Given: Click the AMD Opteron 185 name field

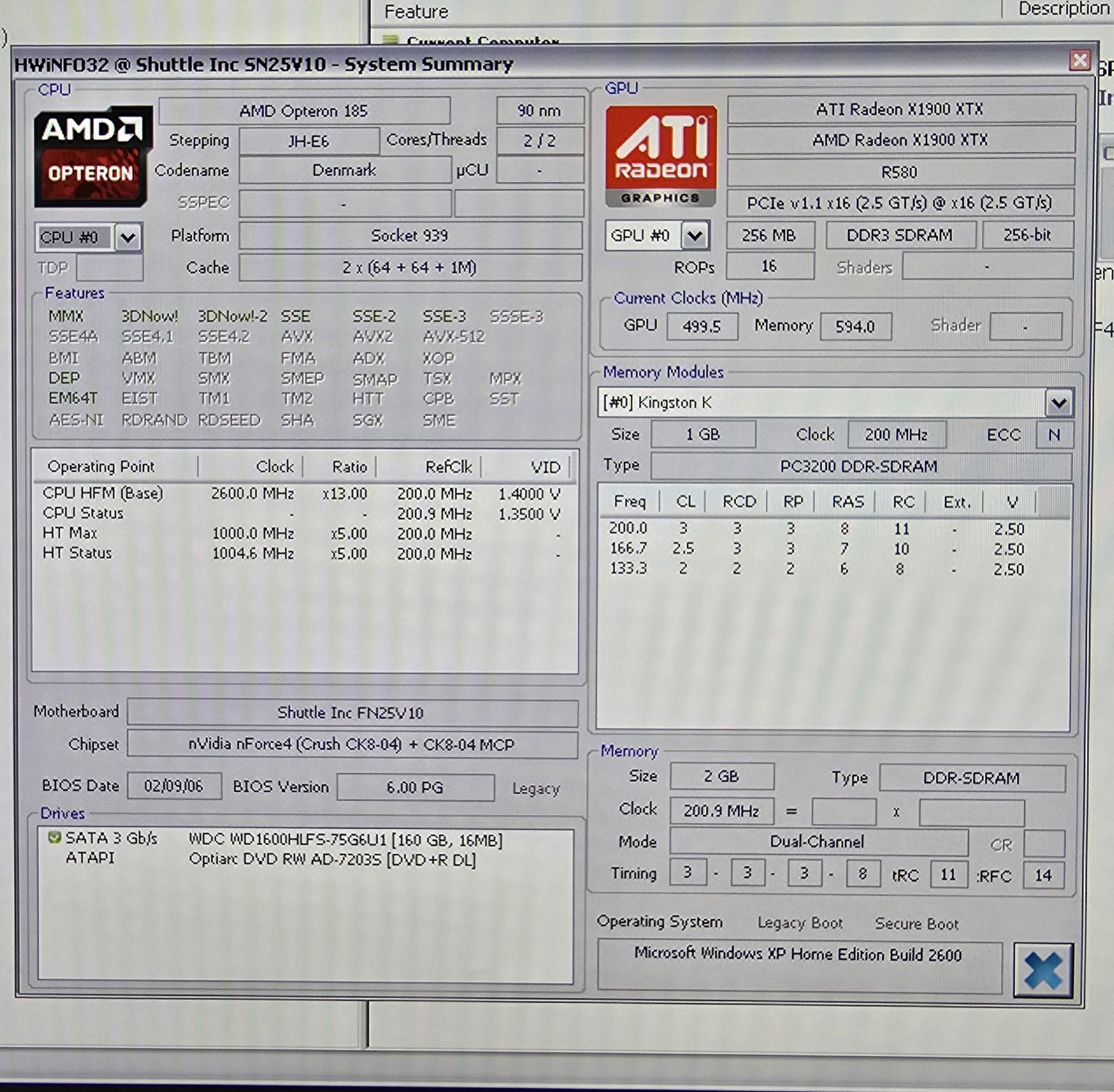Looking at the screenshot, I should (304, 111).
